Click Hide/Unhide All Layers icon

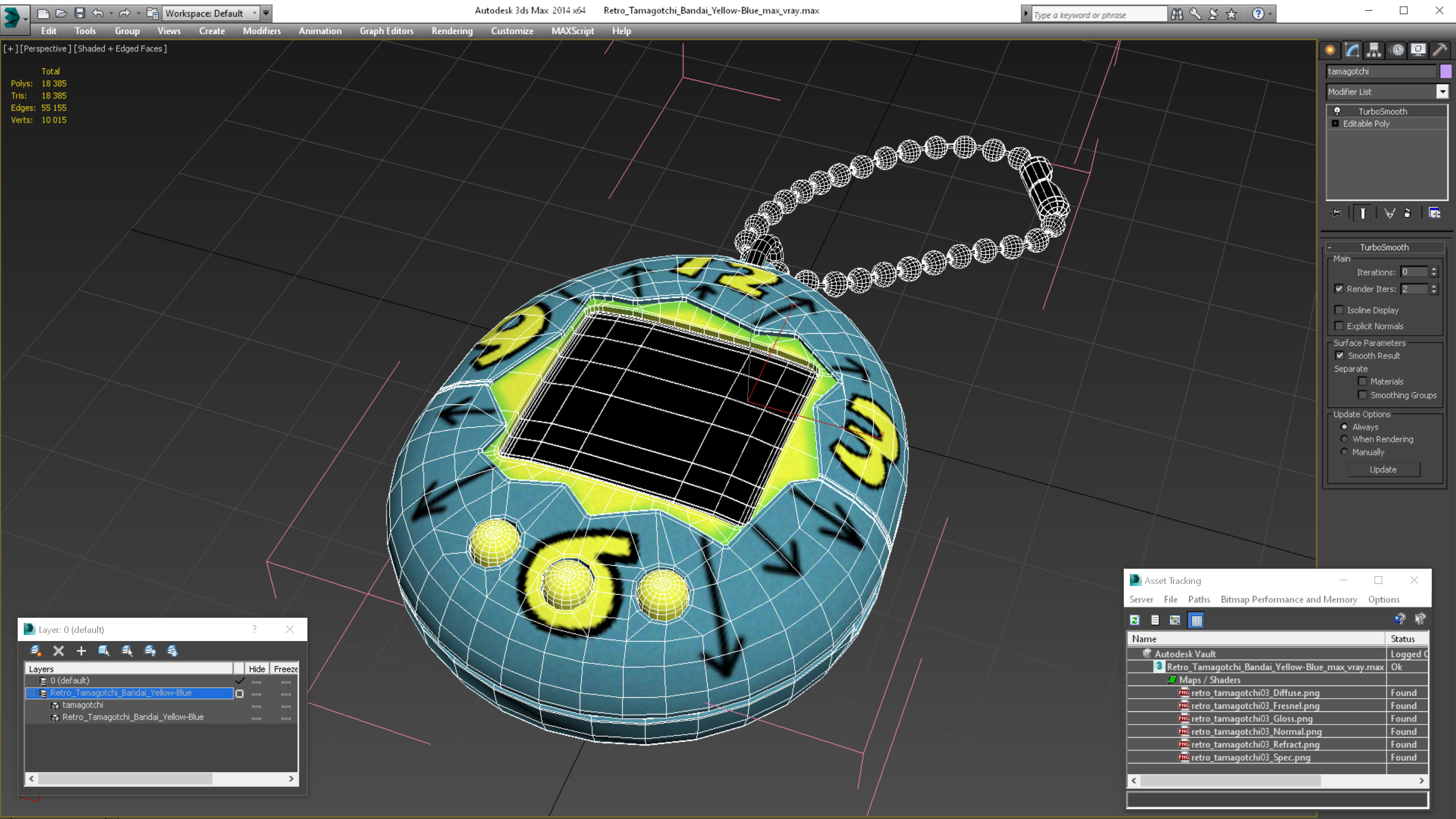(150, 651)
